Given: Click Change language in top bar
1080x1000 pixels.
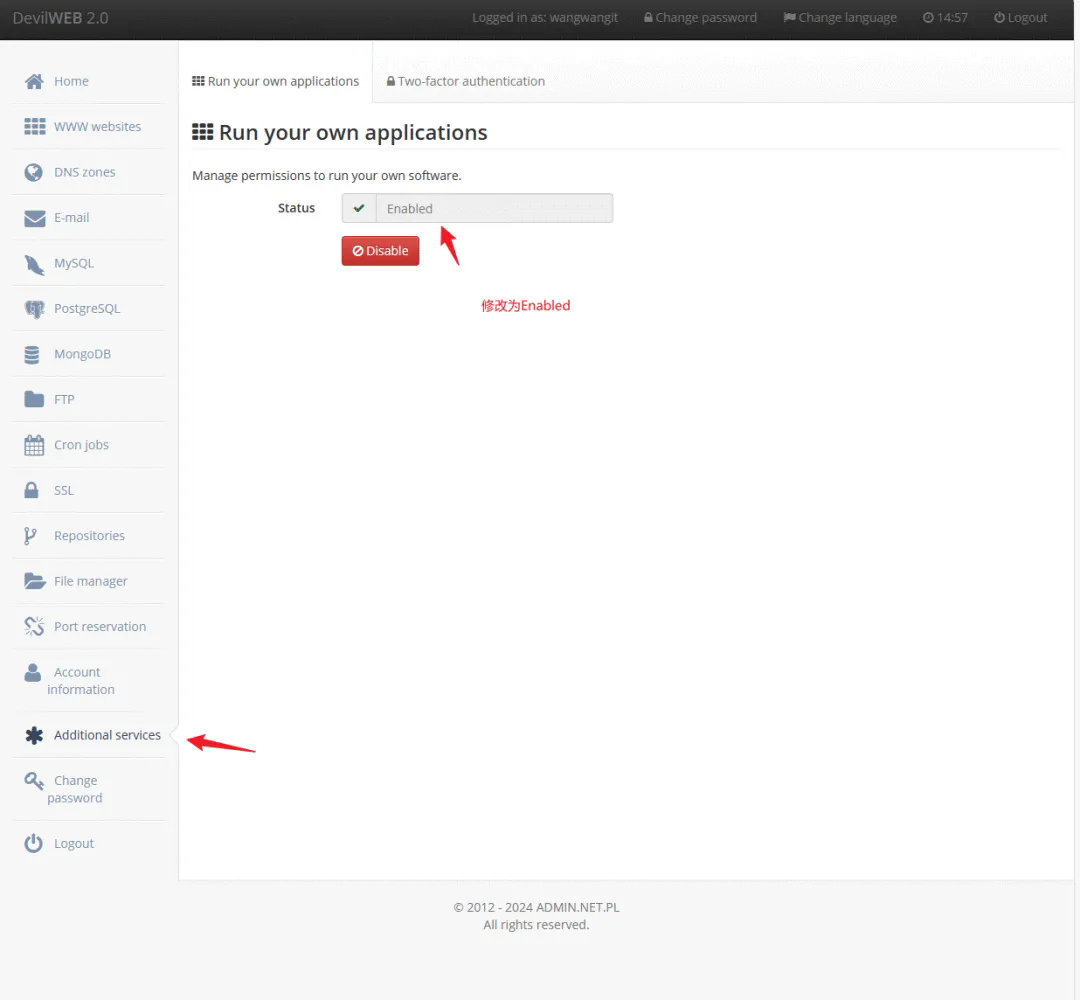Looking at the screenshot, I should 840,18.
